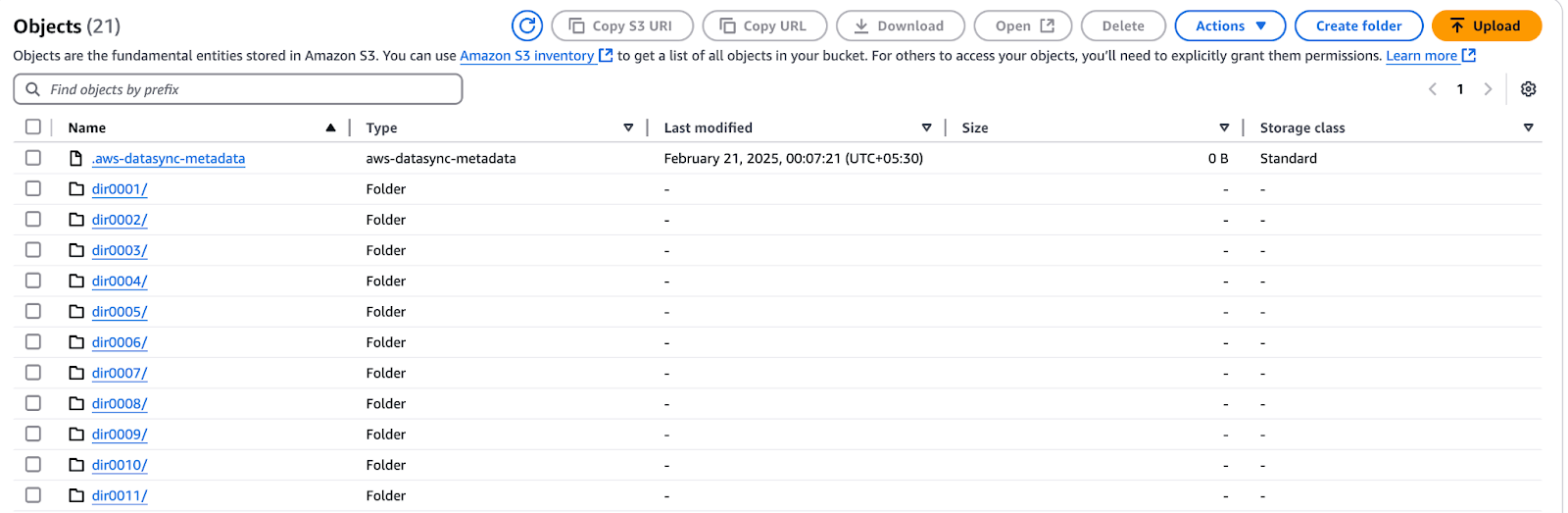The image size is (1568, 513).
Task: Click the Create folder button
Action: (1358, 26)
